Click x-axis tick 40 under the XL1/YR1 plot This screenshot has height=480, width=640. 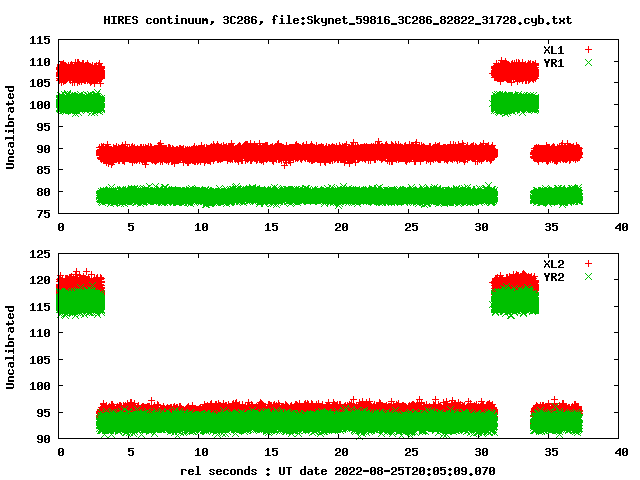tap(621, 227)
